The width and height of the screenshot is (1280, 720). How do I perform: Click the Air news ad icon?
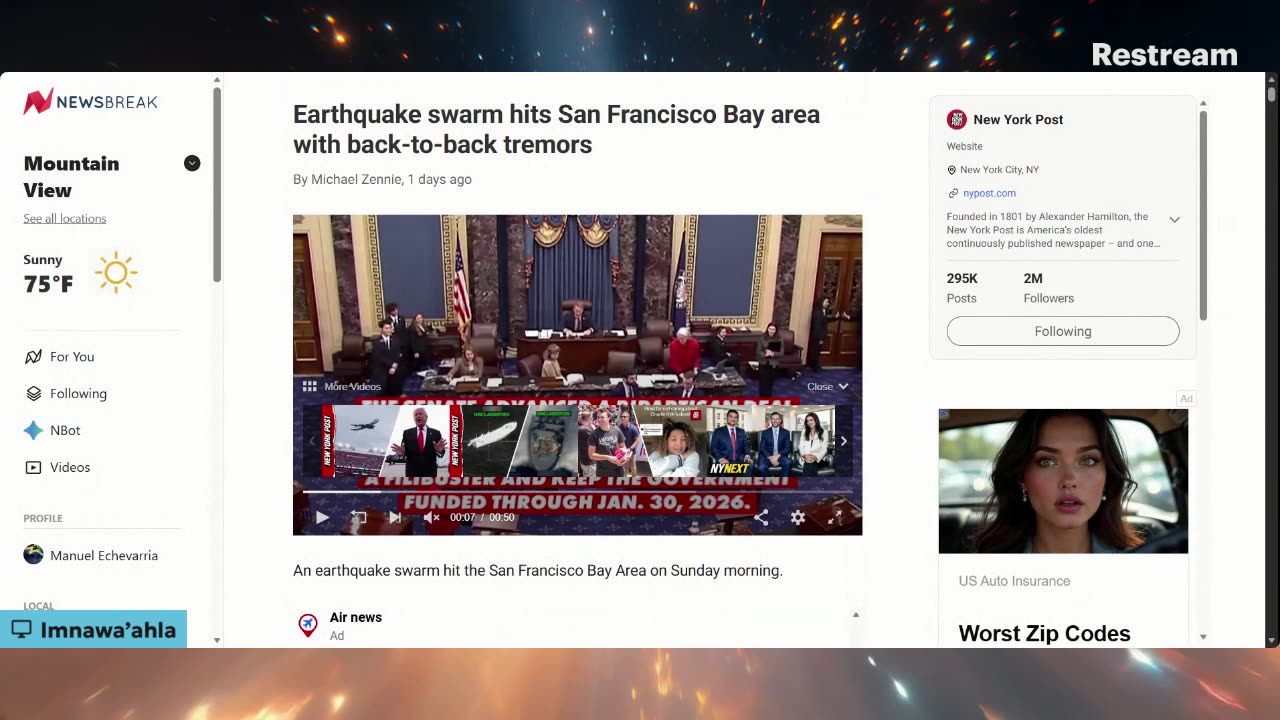308,625
